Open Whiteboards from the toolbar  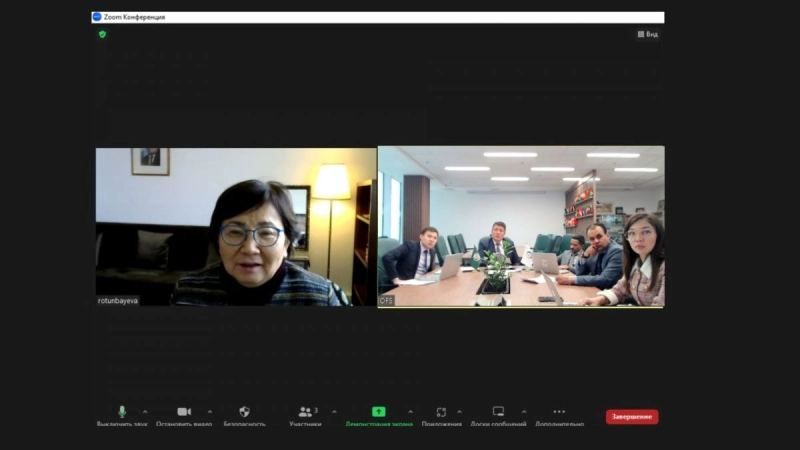498,412
